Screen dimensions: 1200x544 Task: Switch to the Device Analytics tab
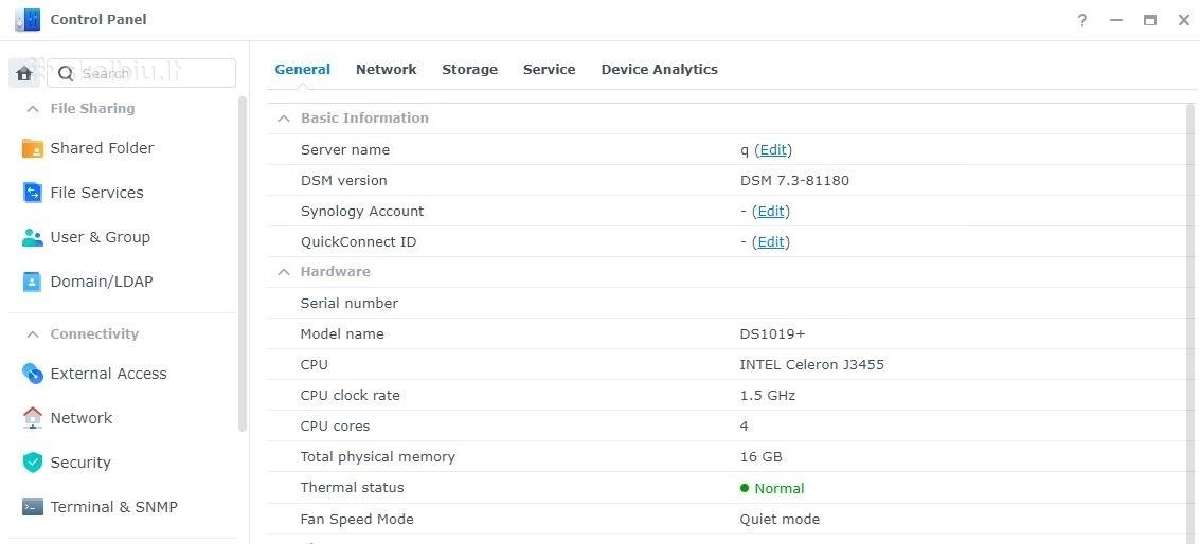[659, 69]
